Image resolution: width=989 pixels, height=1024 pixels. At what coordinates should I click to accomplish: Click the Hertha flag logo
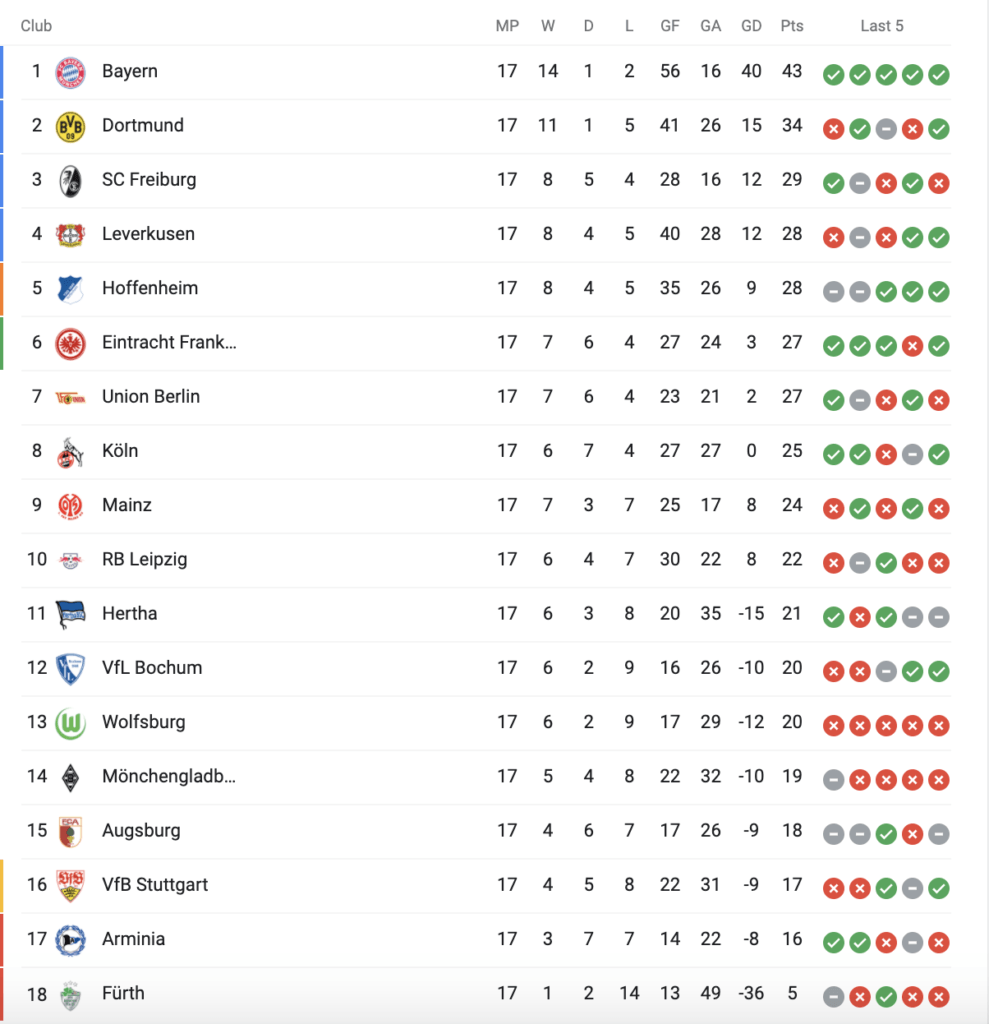click(70, 614)
